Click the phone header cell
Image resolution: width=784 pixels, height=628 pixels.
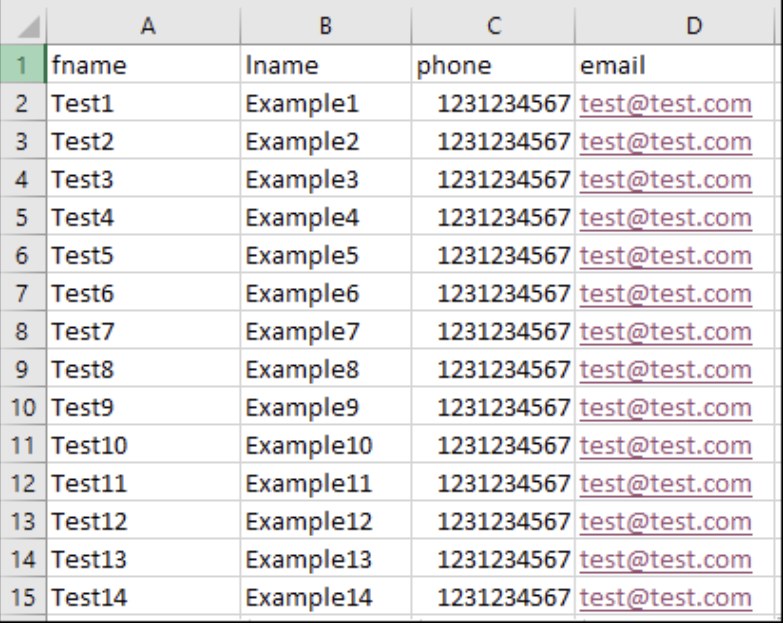pos(493,64)
